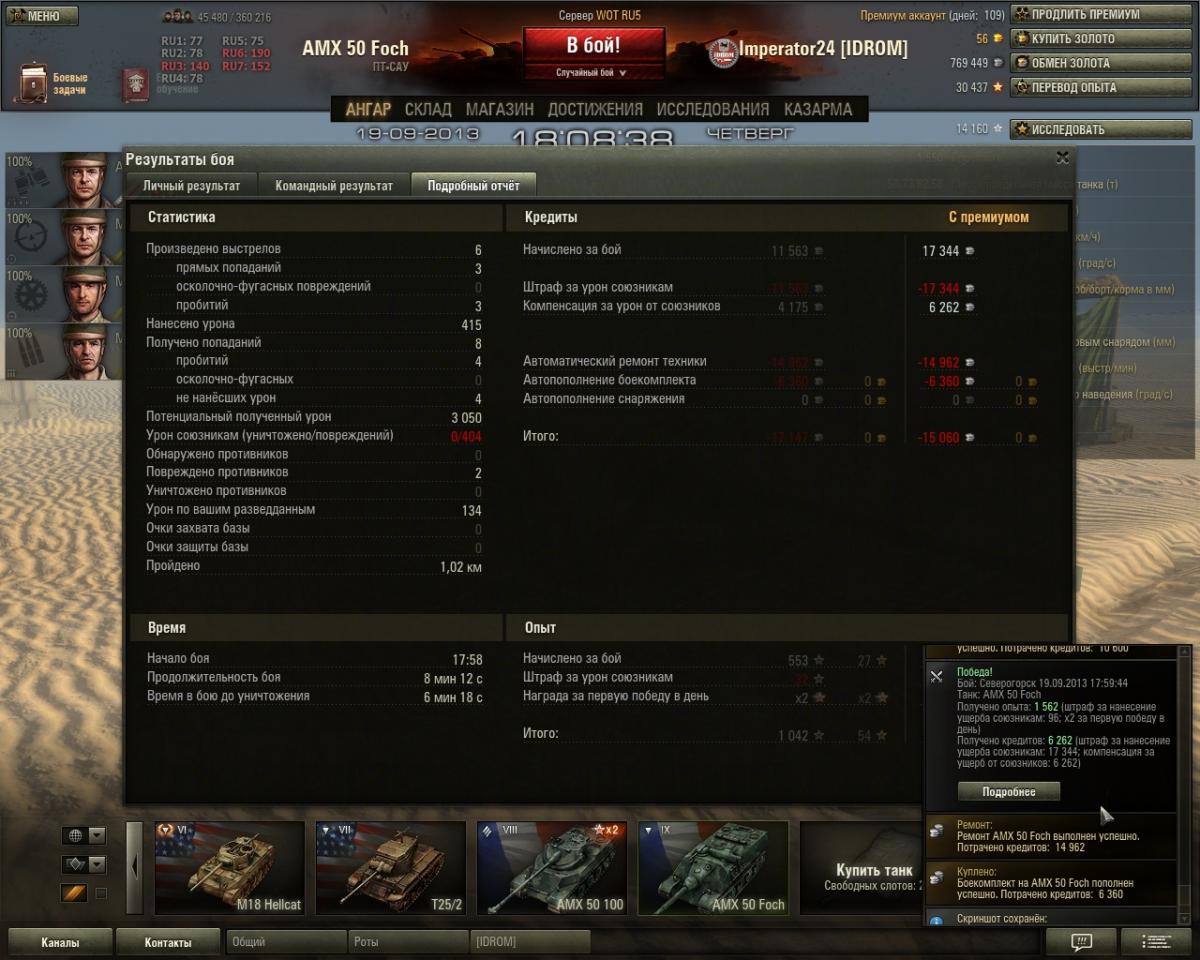Click КУПИТЬ ЗОЛОТО button

click(1102, 38)
